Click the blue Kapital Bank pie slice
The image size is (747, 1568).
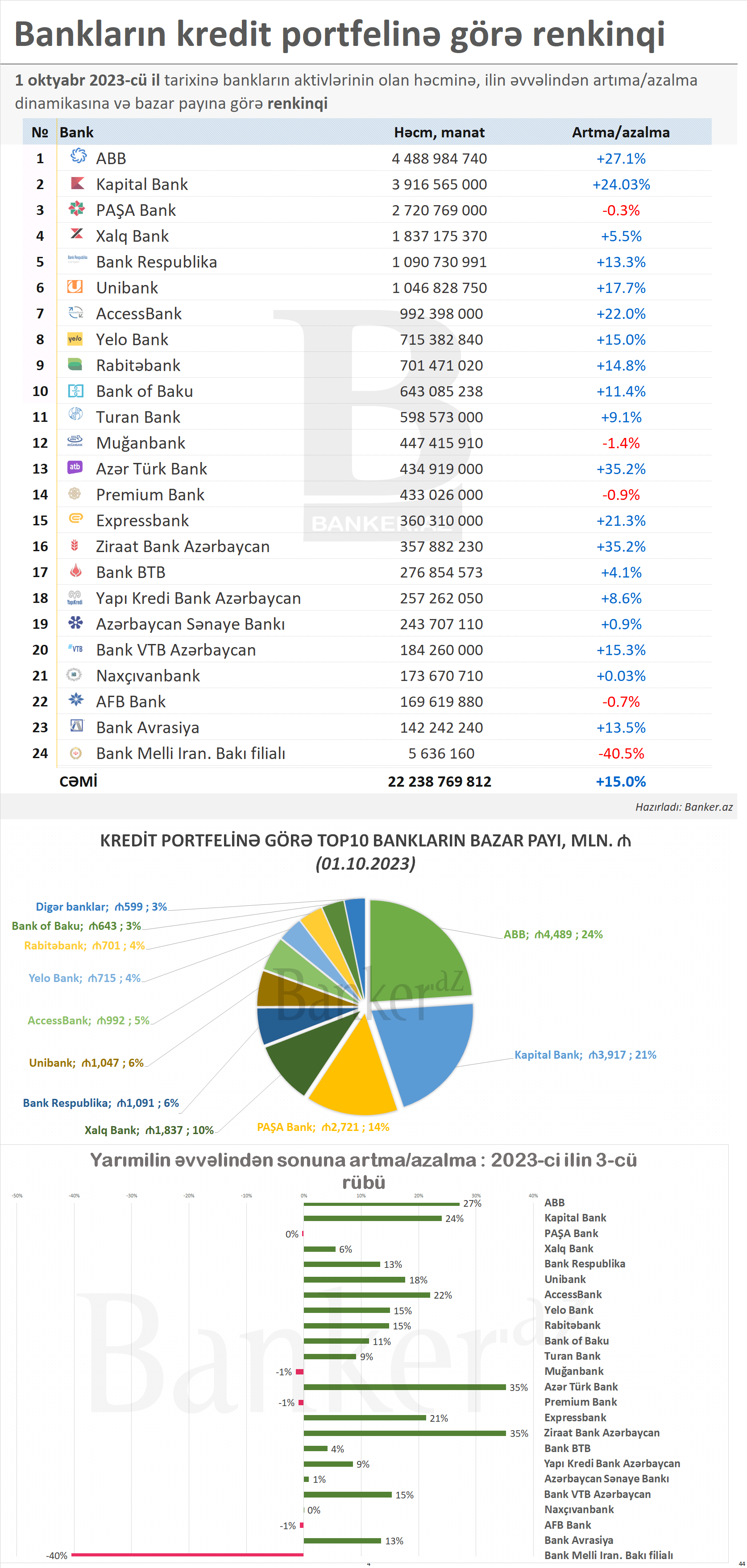point(430,1047)
